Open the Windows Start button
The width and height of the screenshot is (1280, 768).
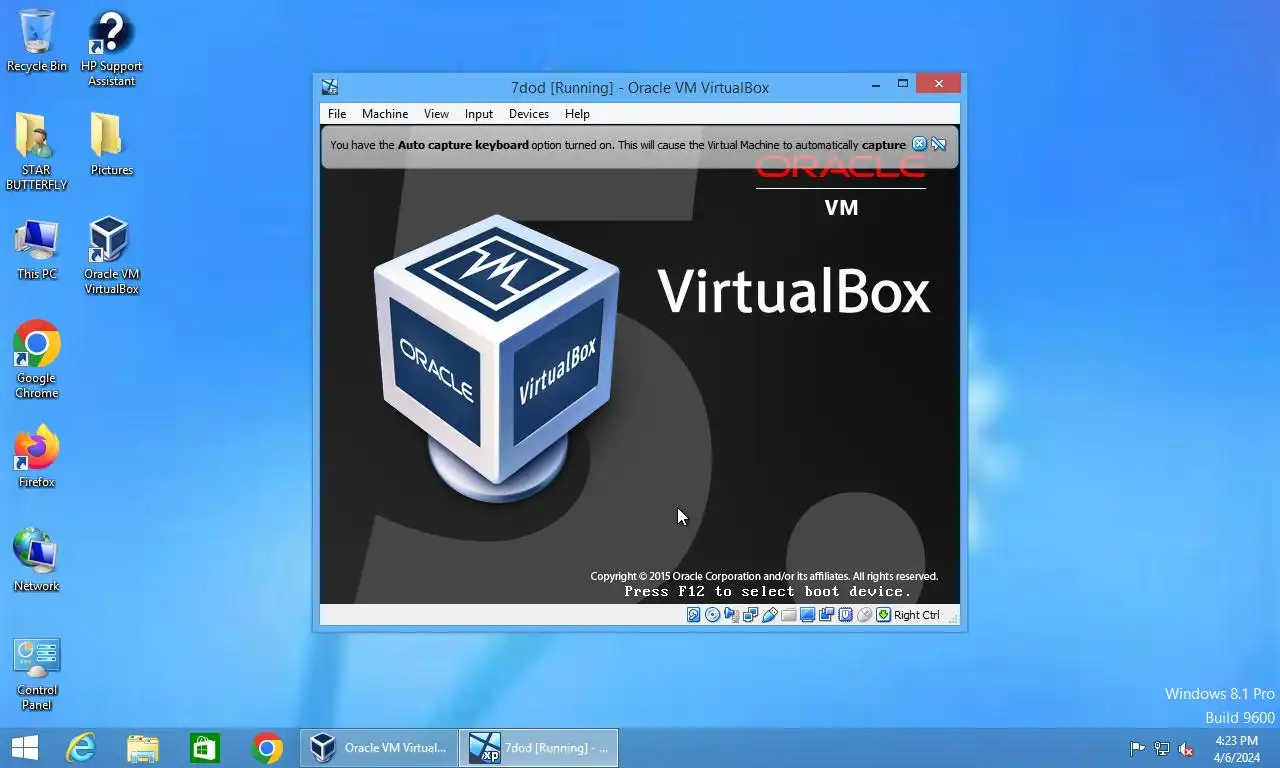click(x=24, y=748)
